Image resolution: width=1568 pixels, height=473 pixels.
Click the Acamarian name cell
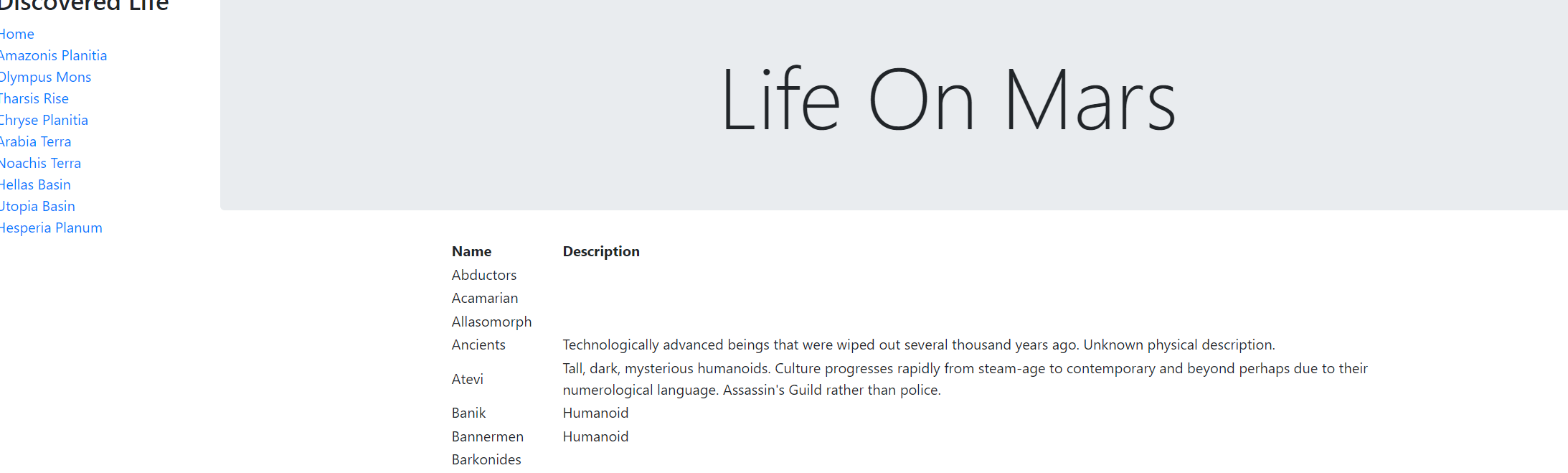[x=485, y=298]
